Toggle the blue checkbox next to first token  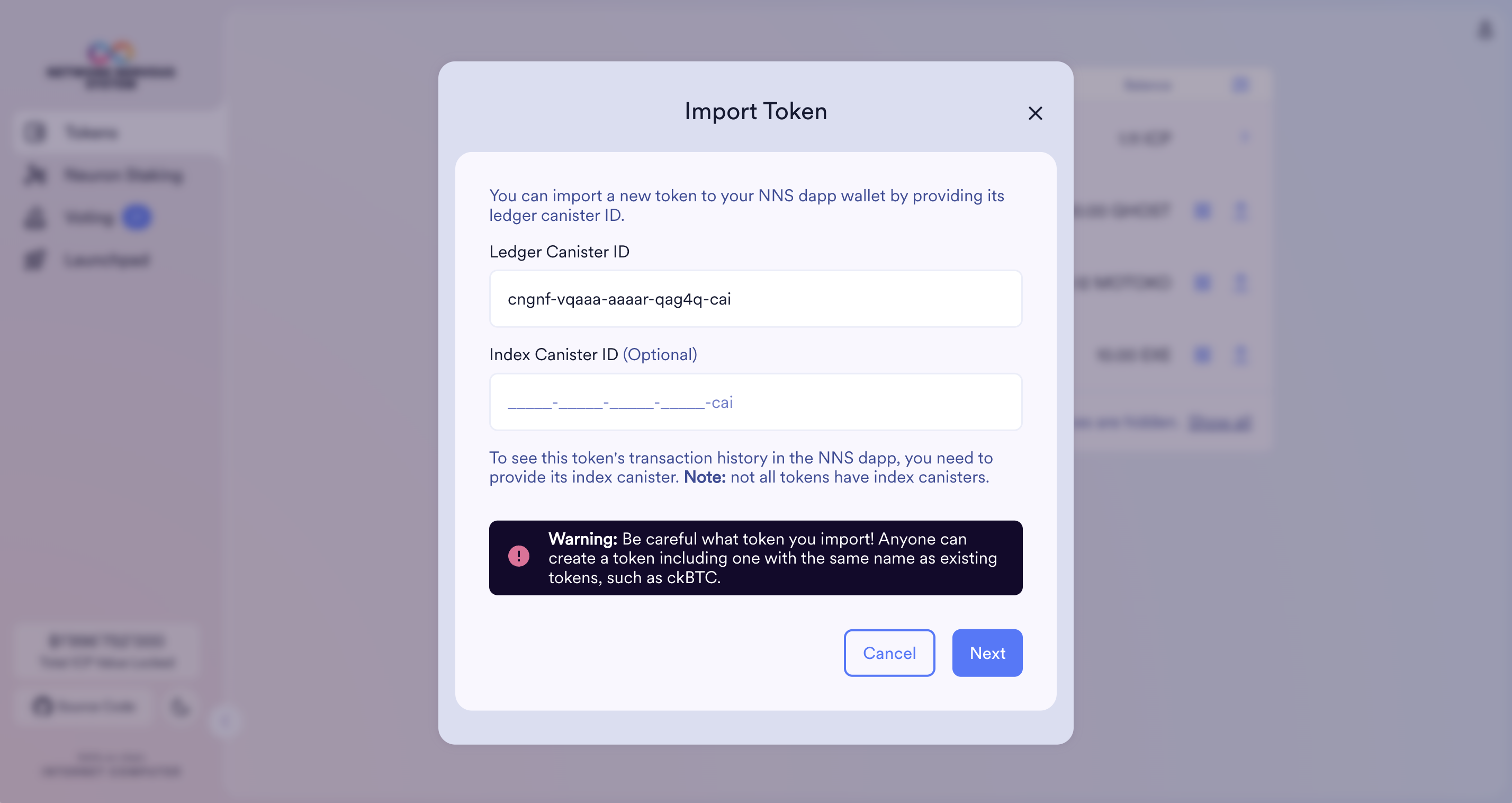point(1201,211)
